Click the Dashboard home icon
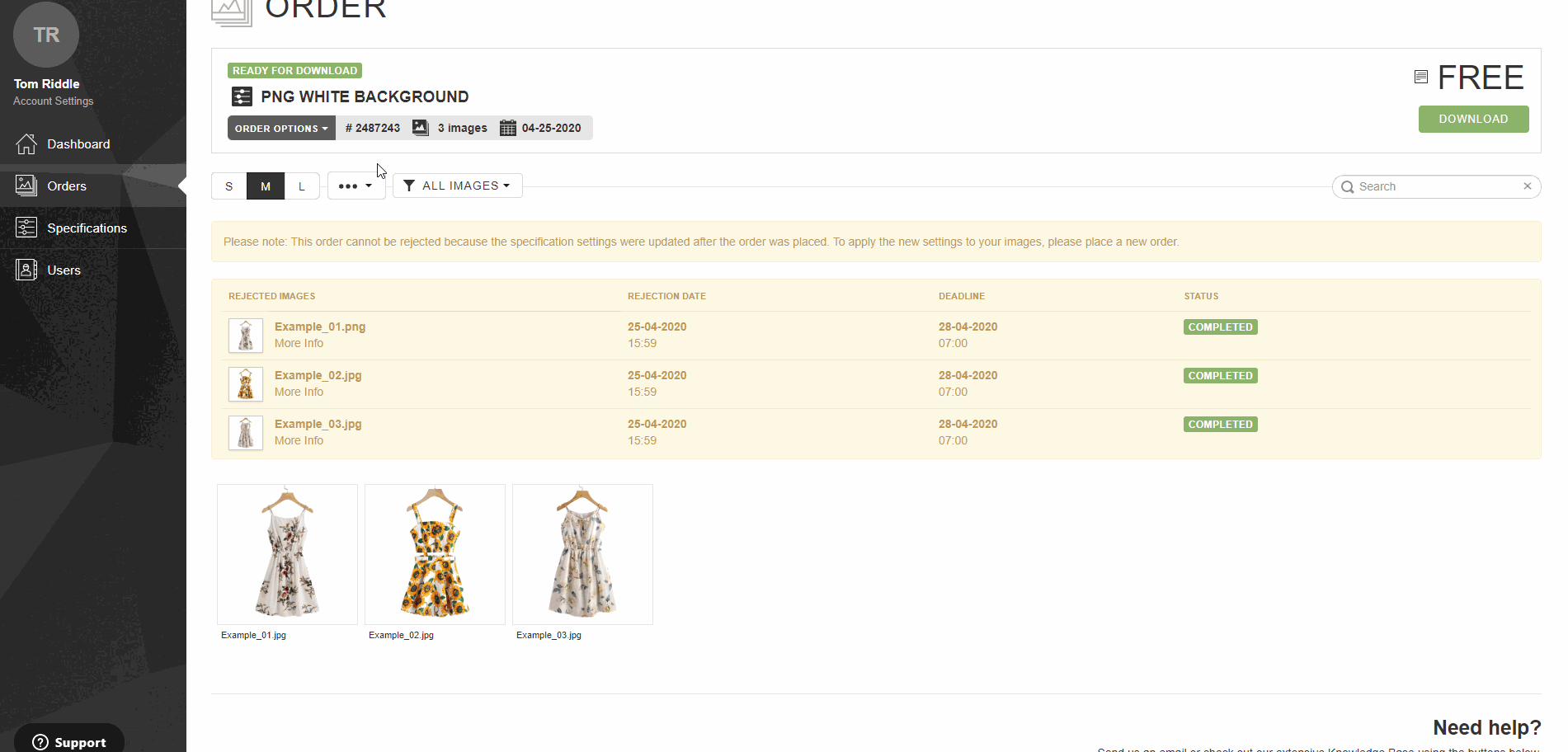 pyautogui.click(x=26, y=144)
